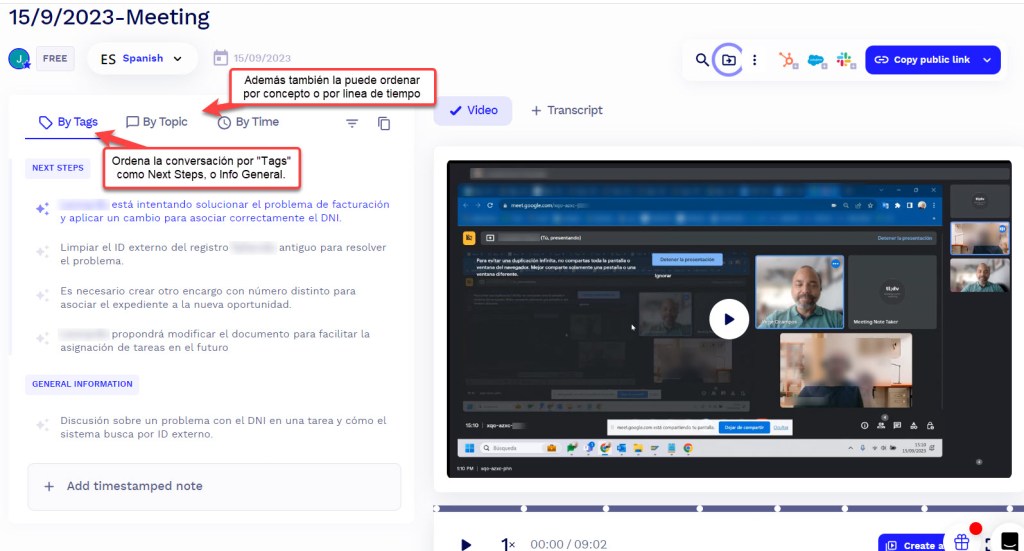Viewport: 1024px width, 551px height.
Task: Select the By Tags tab
Action: tap(68, 122)
